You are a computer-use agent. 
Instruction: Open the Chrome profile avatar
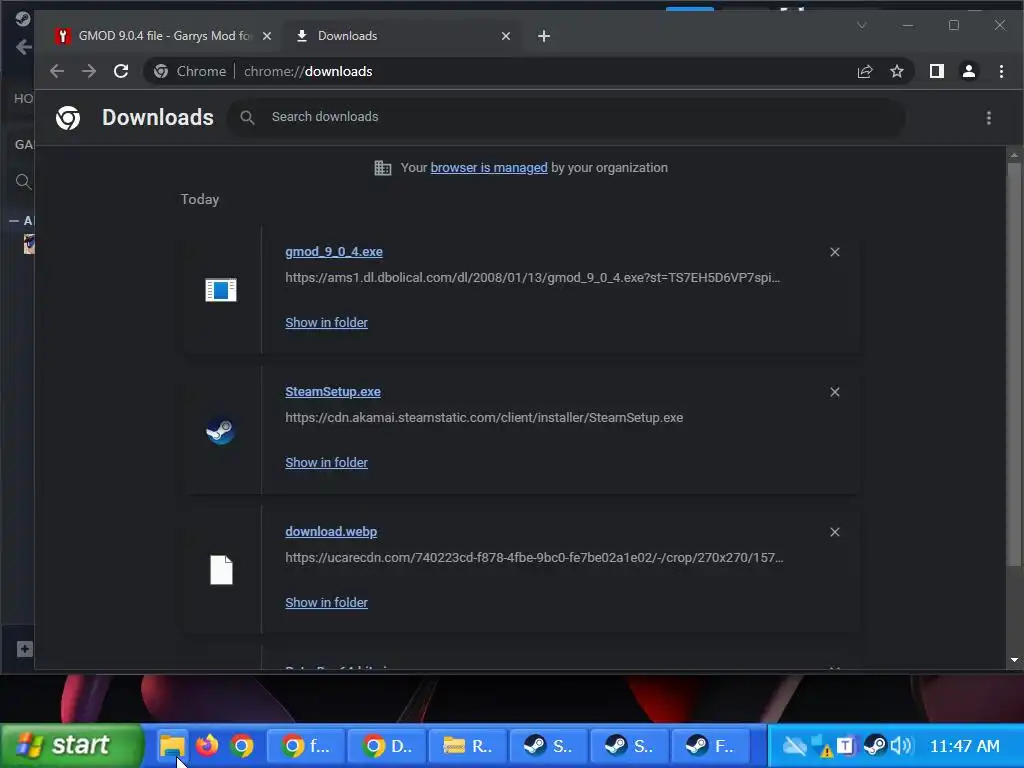[x=968, y=71]
